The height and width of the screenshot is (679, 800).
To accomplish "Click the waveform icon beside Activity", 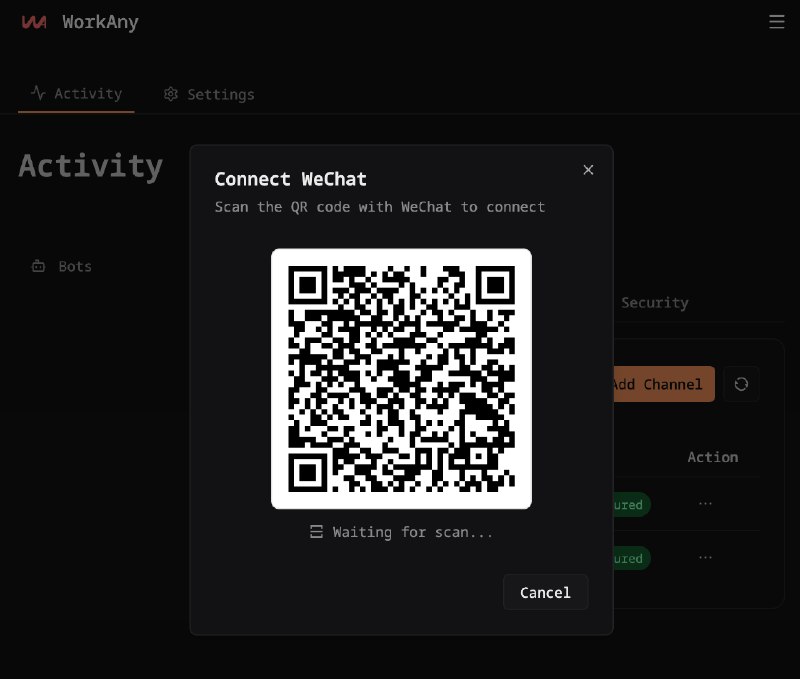I will pos(36,93).
